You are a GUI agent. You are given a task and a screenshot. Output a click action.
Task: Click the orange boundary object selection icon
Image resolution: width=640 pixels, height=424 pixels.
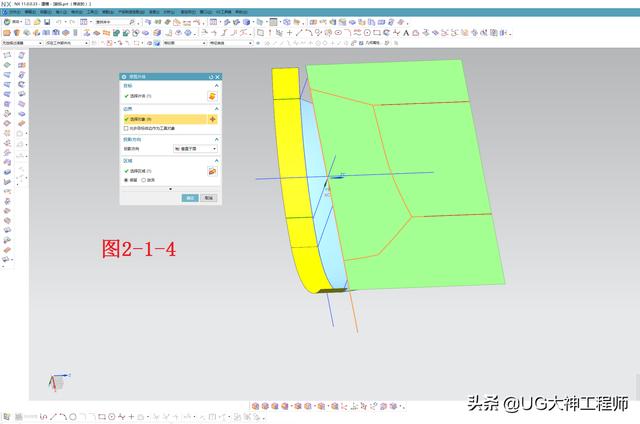(x=212, y=119)
